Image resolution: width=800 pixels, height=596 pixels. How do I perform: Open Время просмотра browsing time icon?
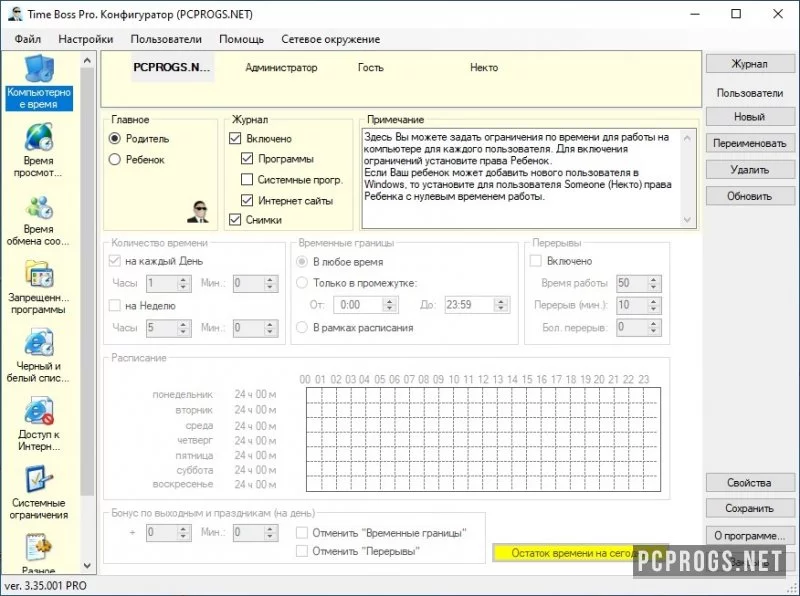[x=39, y=137]
